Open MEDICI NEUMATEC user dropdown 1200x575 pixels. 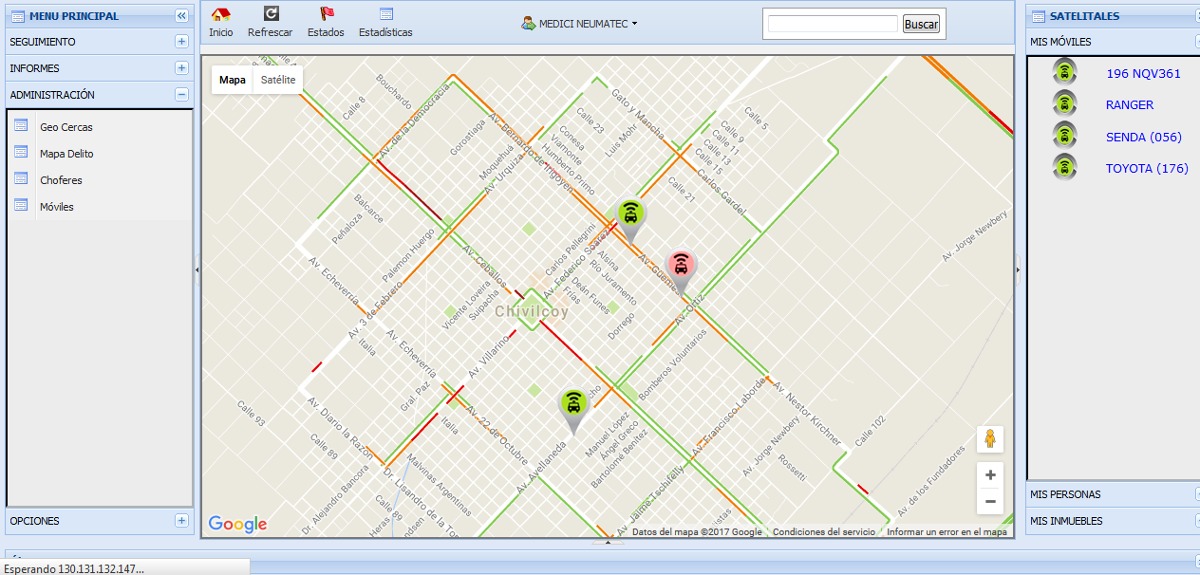579,23
